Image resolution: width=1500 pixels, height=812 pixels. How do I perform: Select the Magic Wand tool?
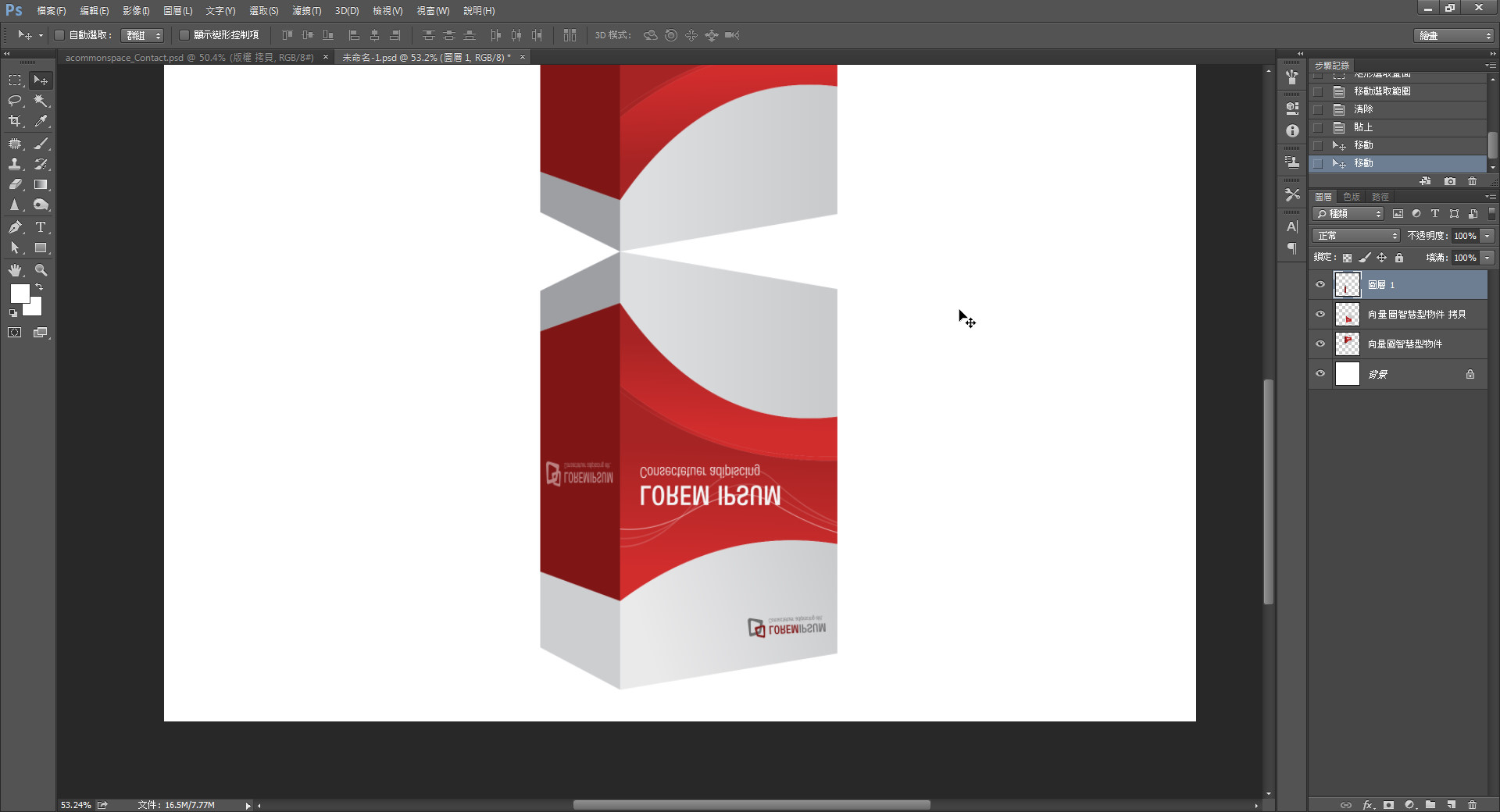click(x=41, y=101)
